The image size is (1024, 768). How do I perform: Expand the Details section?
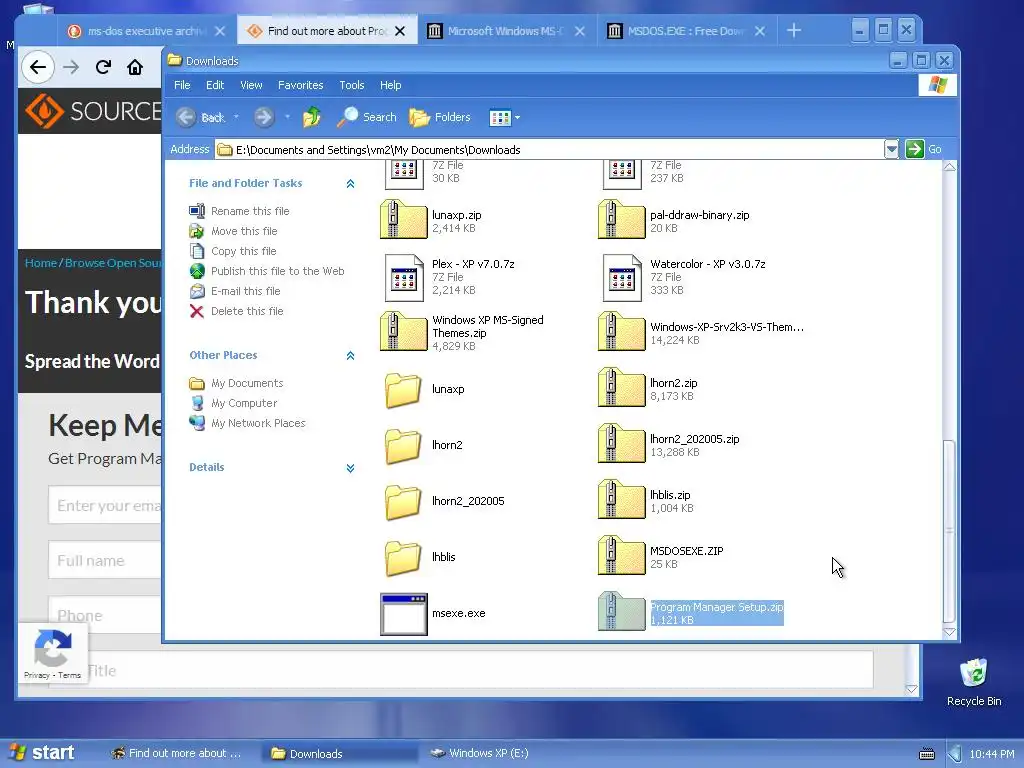pos(350,468)
